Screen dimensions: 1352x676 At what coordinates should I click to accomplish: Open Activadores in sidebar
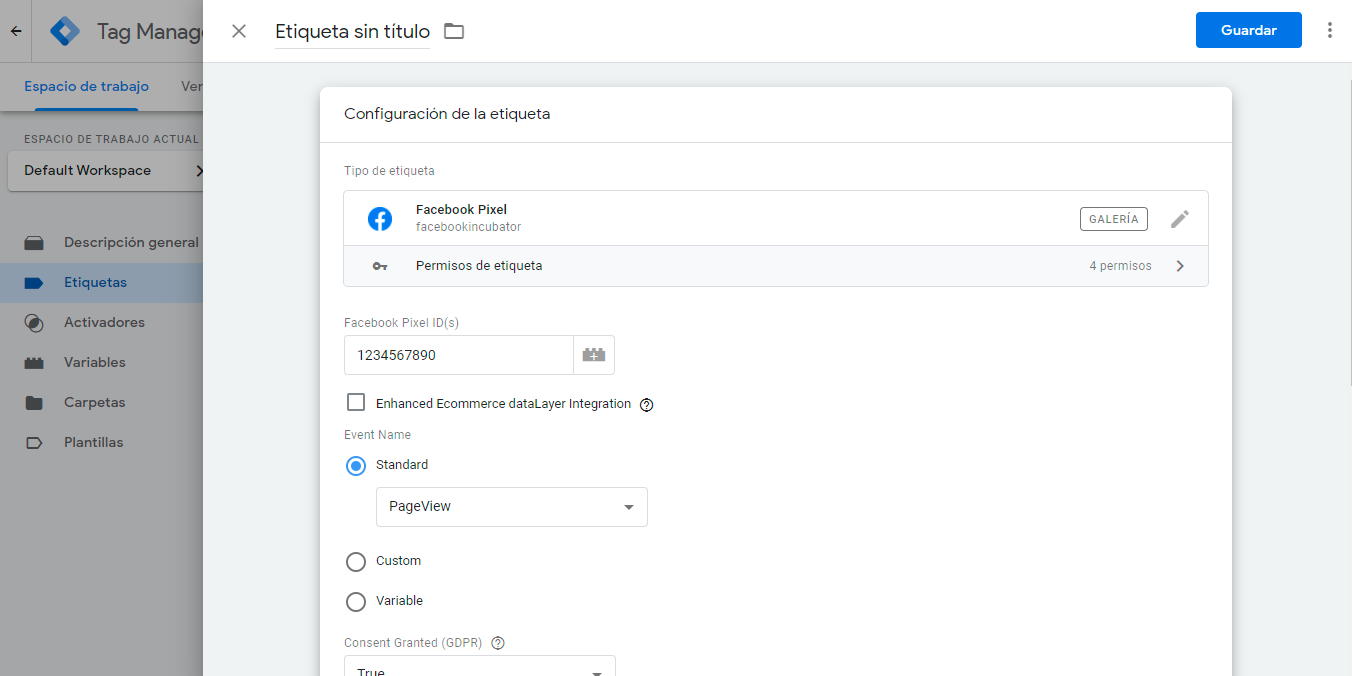(x=104, y=322)
